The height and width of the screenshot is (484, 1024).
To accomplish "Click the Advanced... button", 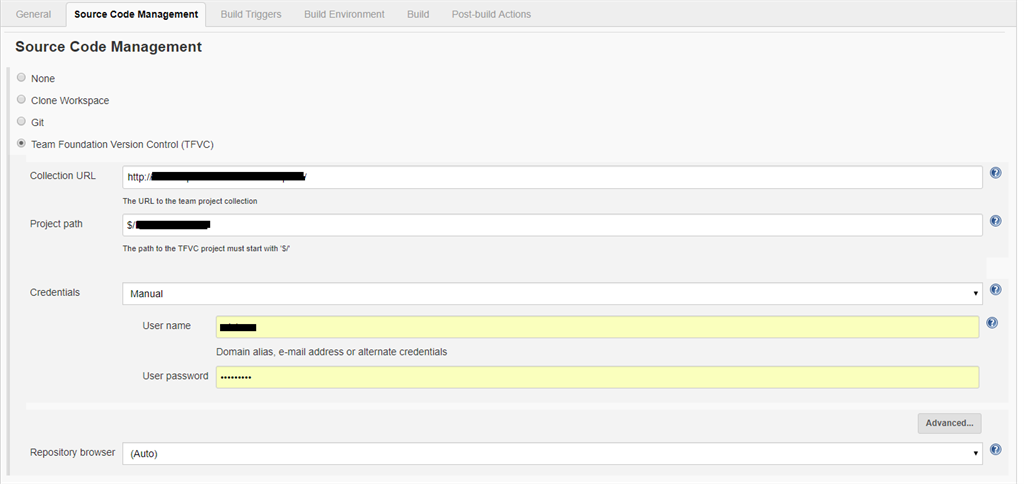I will coord(949,423).
